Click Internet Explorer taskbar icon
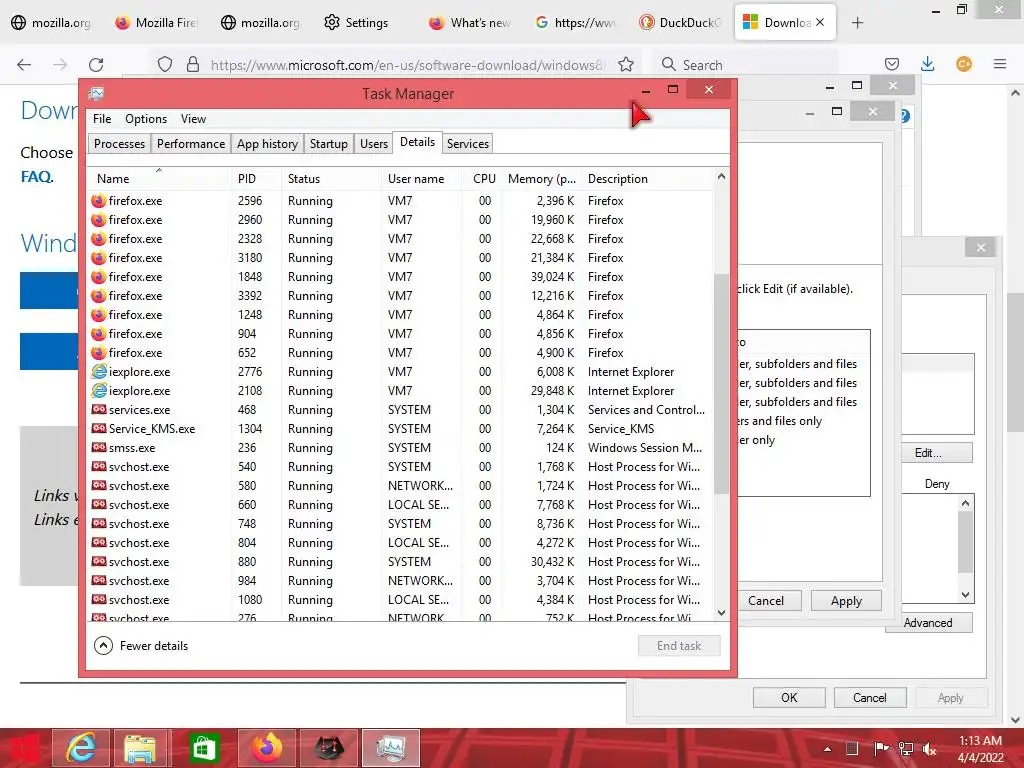This screenshot has height=768, width=1024. (x=81, y=748)
